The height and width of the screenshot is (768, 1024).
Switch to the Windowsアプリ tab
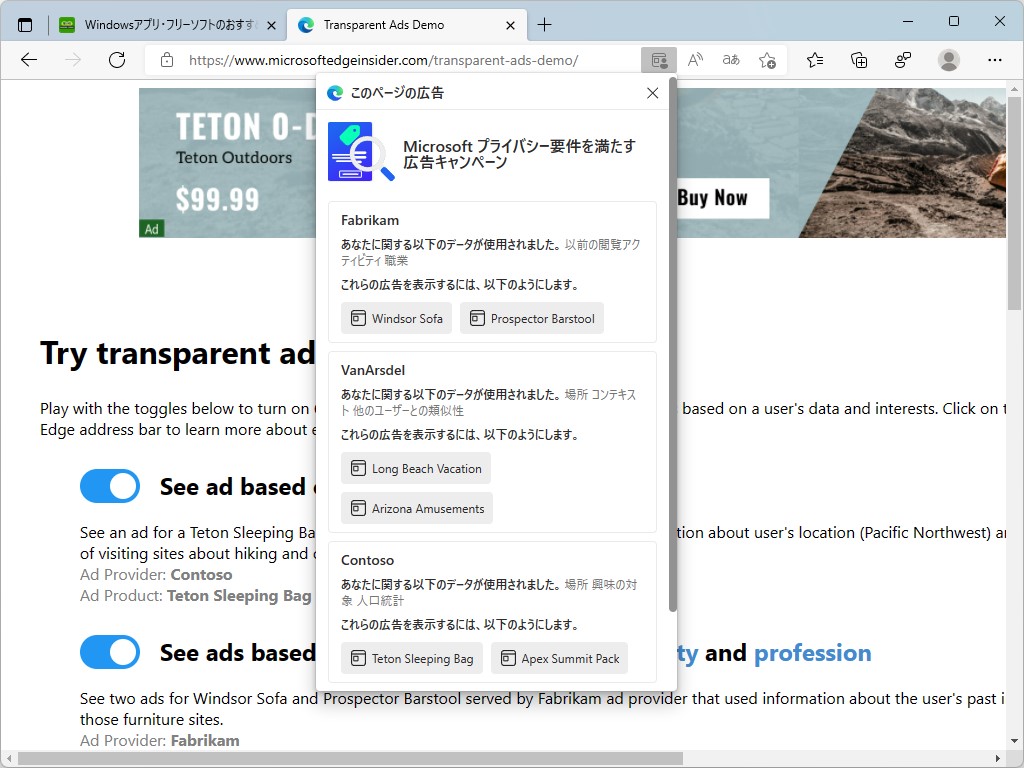click(x=160, y=24)
